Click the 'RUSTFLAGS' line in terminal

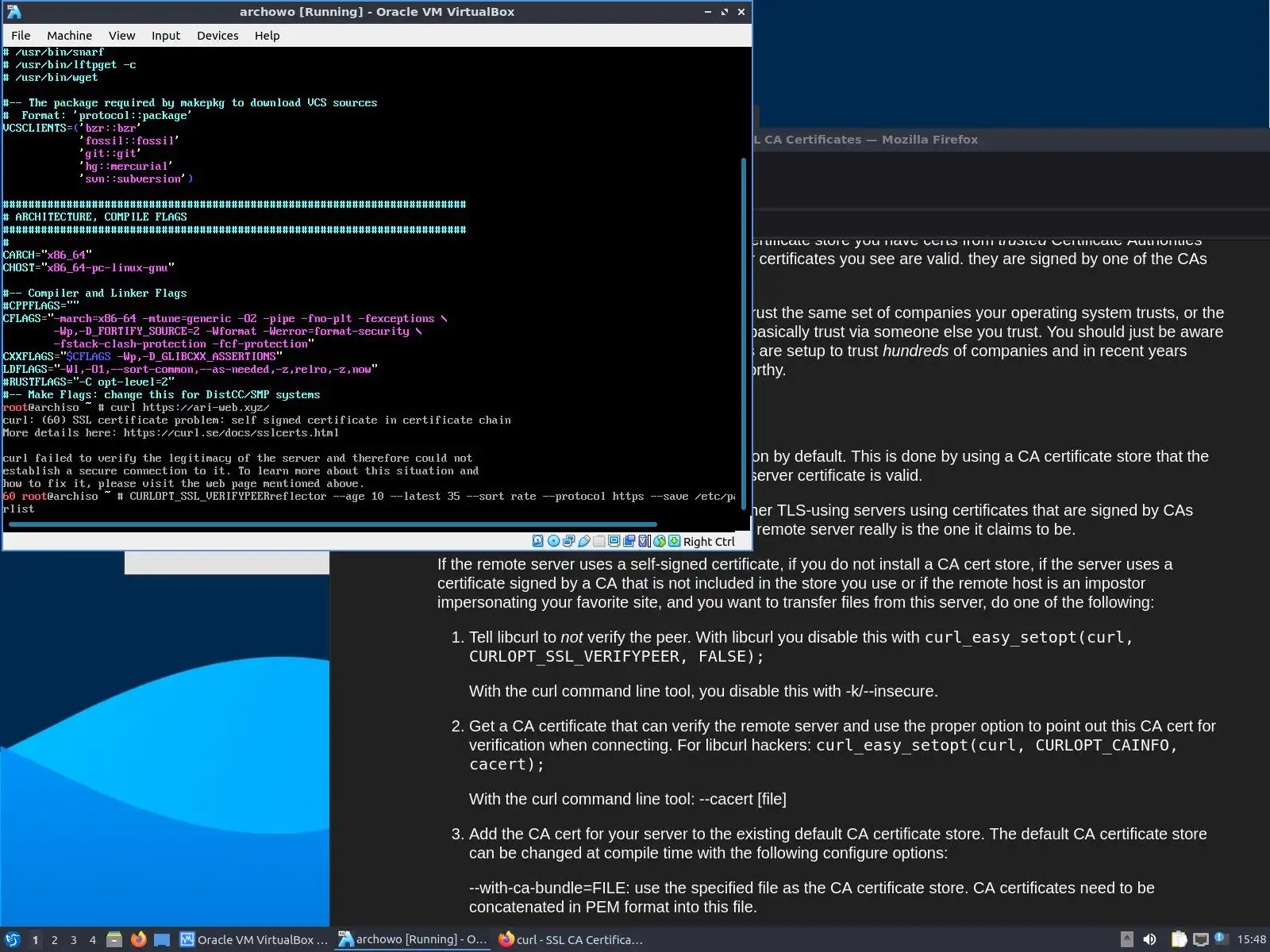coord(89,382)
